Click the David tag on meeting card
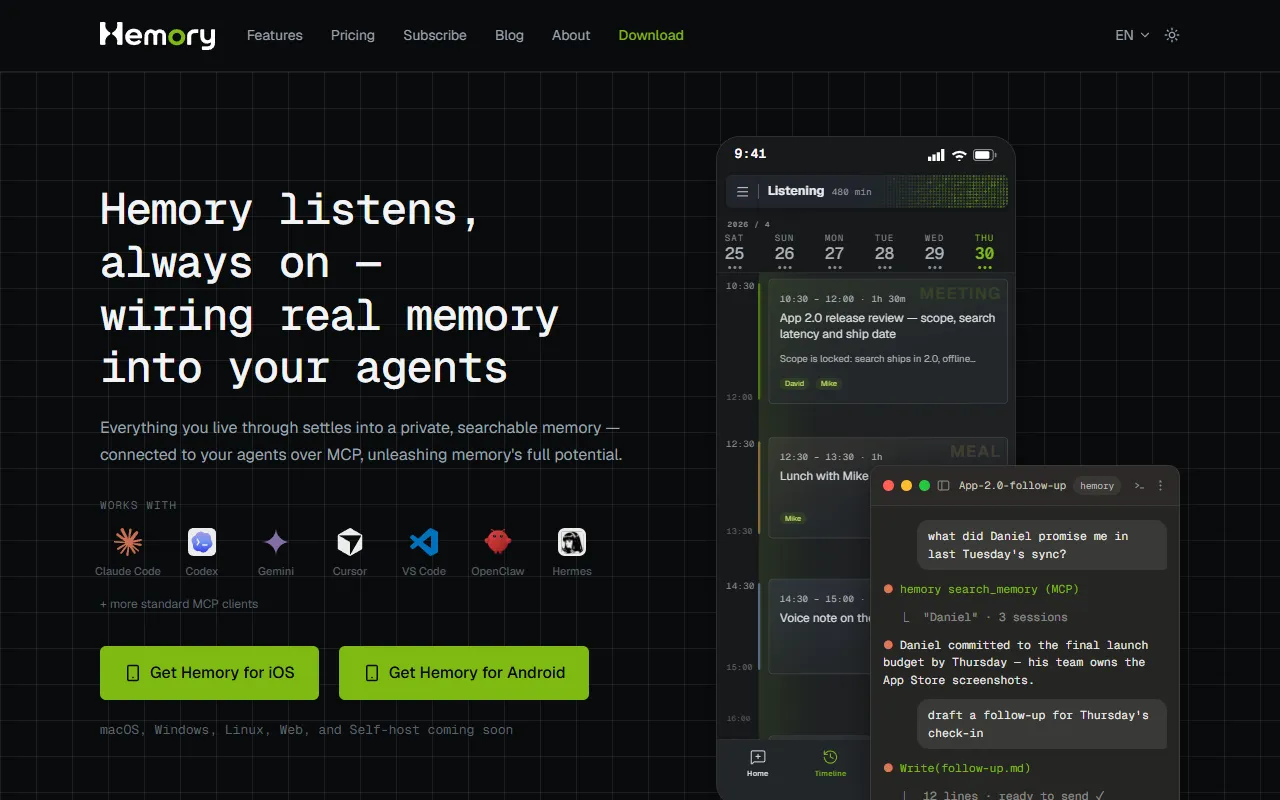The image size is (1280, 800). coord(794,384)
